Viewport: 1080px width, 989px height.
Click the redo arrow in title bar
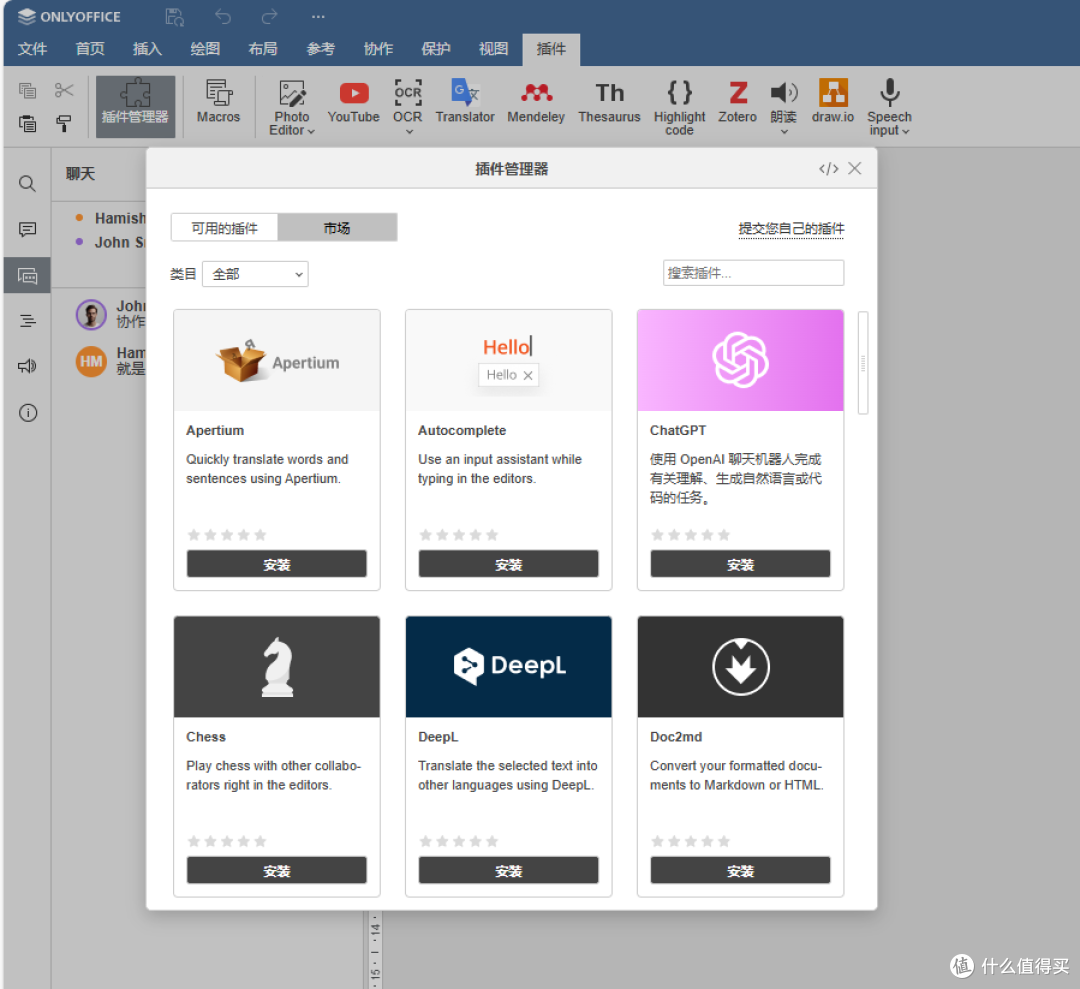pos(269,16)
